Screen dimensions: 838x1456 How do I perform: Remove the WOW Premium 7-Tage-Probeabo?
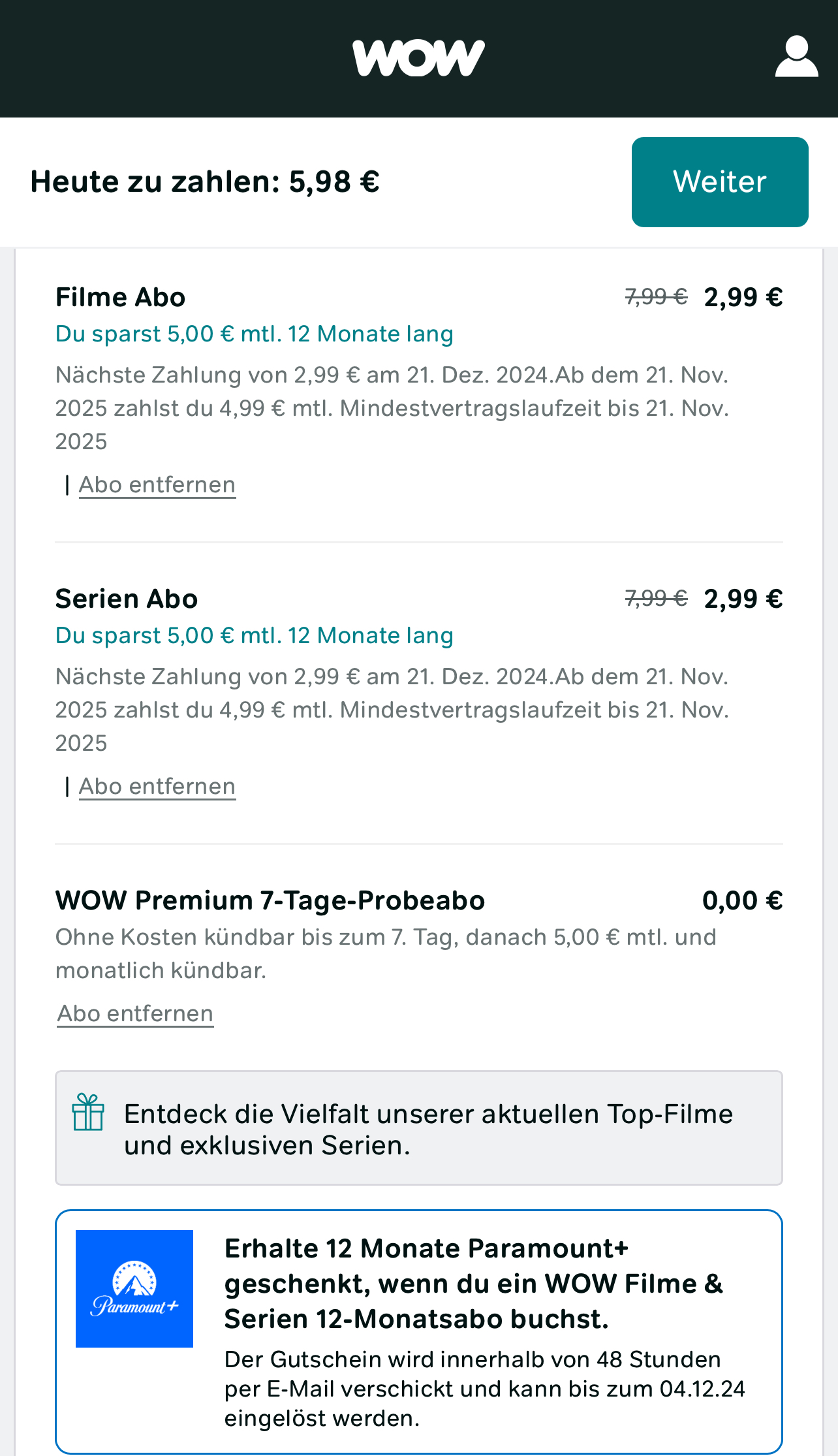click(x=135, y=1014)
